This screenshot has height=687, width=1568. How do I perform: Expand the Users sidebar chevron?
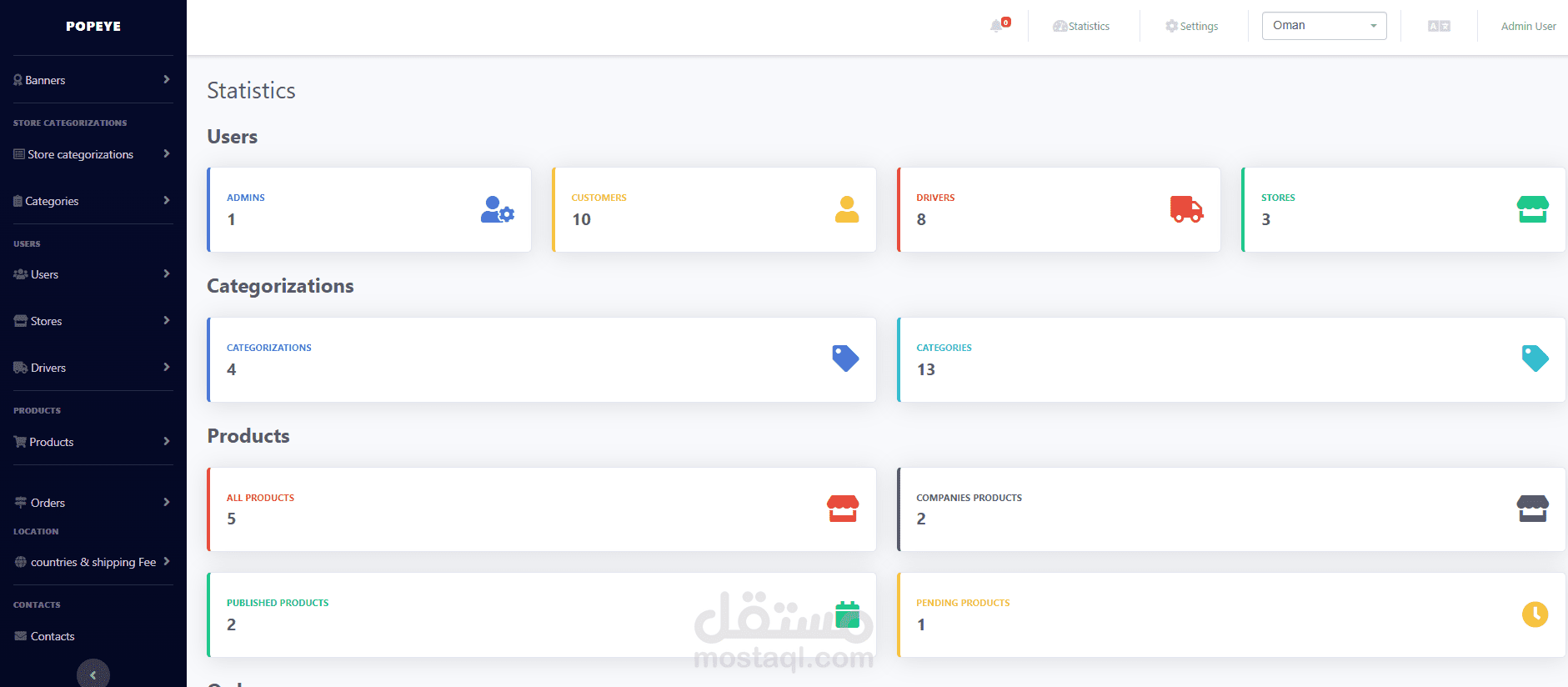(167, 273)
